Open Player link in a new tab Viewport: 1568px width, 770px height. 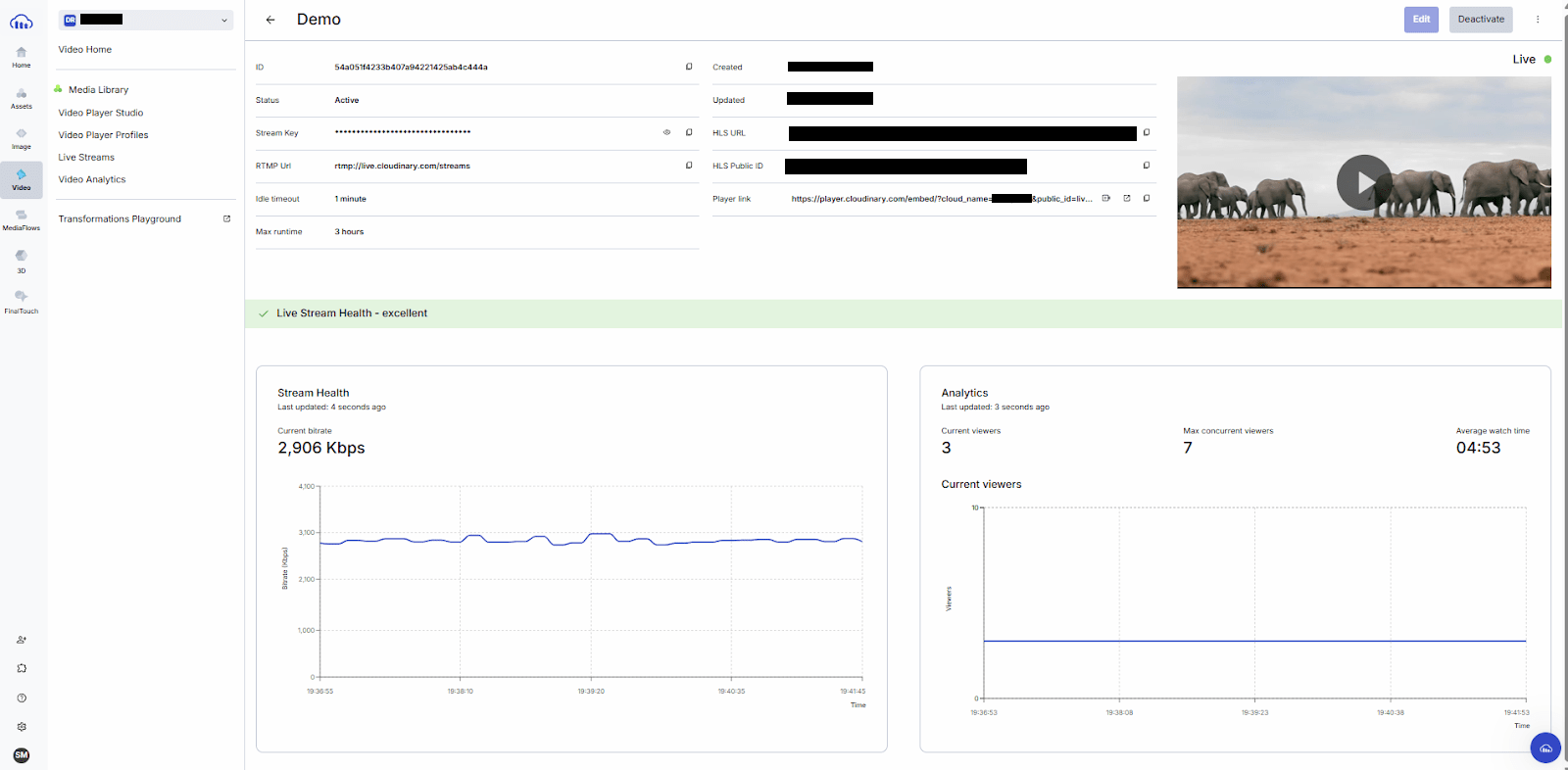(1126, 199)
